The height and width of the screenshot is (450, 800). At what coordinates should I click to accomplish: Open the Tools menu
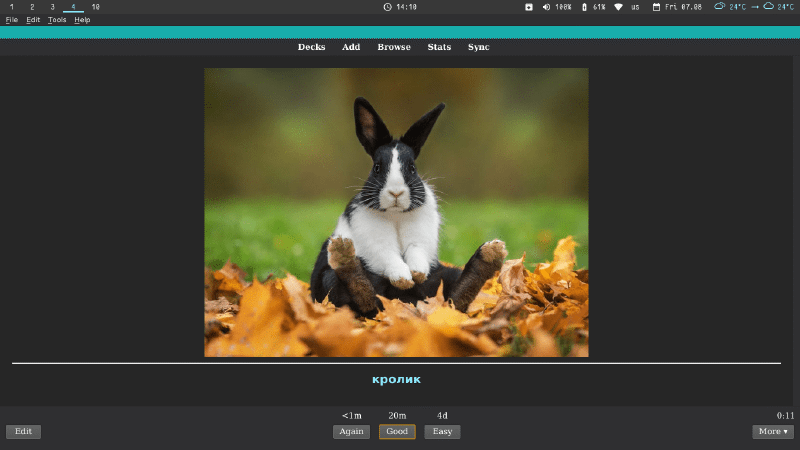coord(57,20)
